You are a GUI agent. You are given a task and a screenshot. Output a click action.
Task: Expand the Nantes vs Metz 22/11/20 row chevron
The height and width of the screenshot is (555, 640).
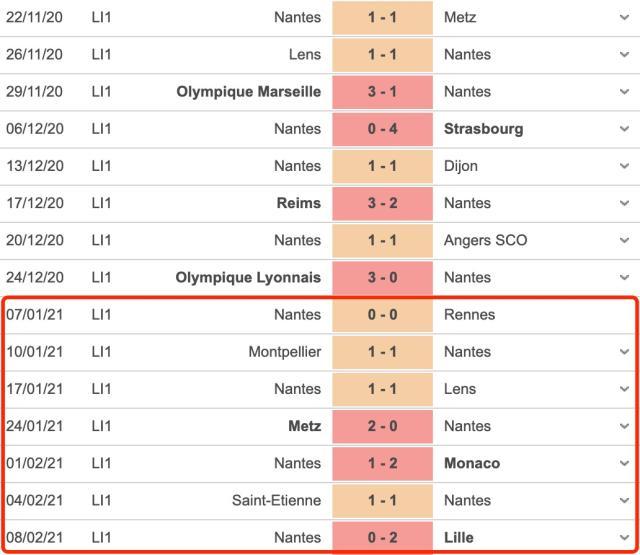tap(624, 17)
